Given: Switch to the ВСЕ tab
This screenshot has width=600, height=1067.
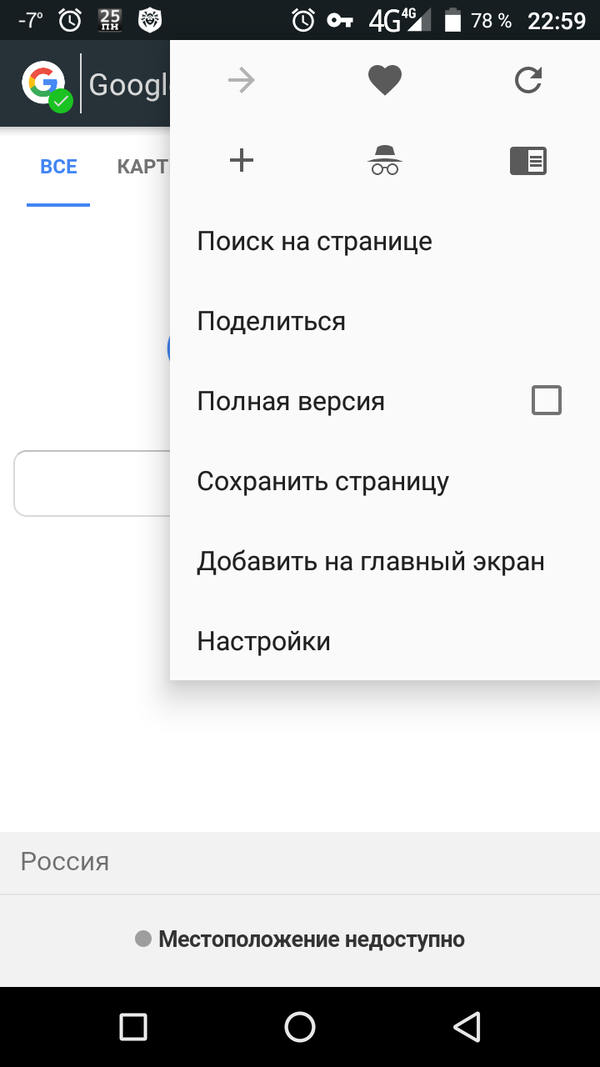Looking at the screenshot, I should (x=59, y=167).
